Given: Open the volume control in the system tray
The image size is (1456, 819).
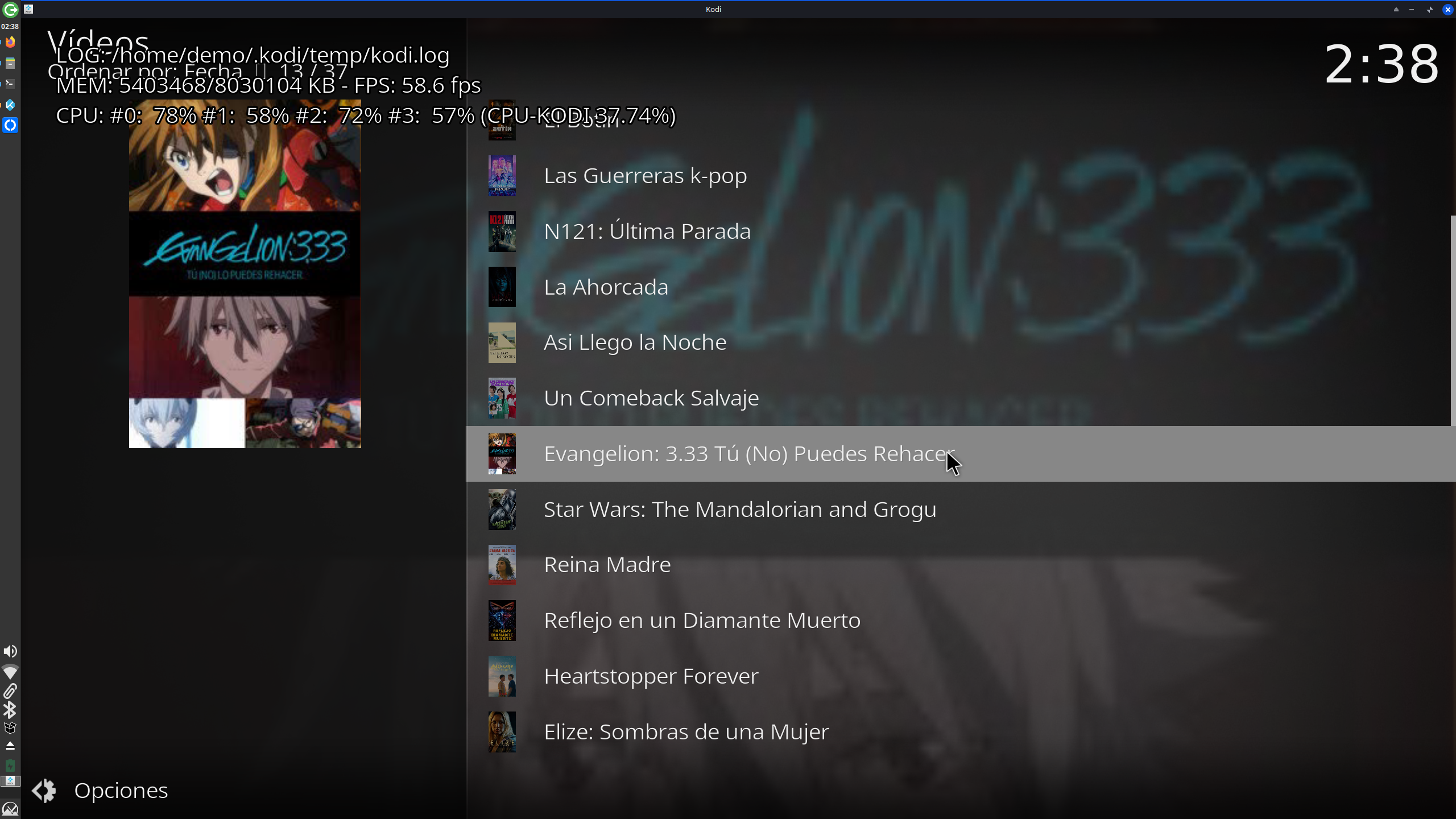Looking at the screenshot, I should (10, 651).
